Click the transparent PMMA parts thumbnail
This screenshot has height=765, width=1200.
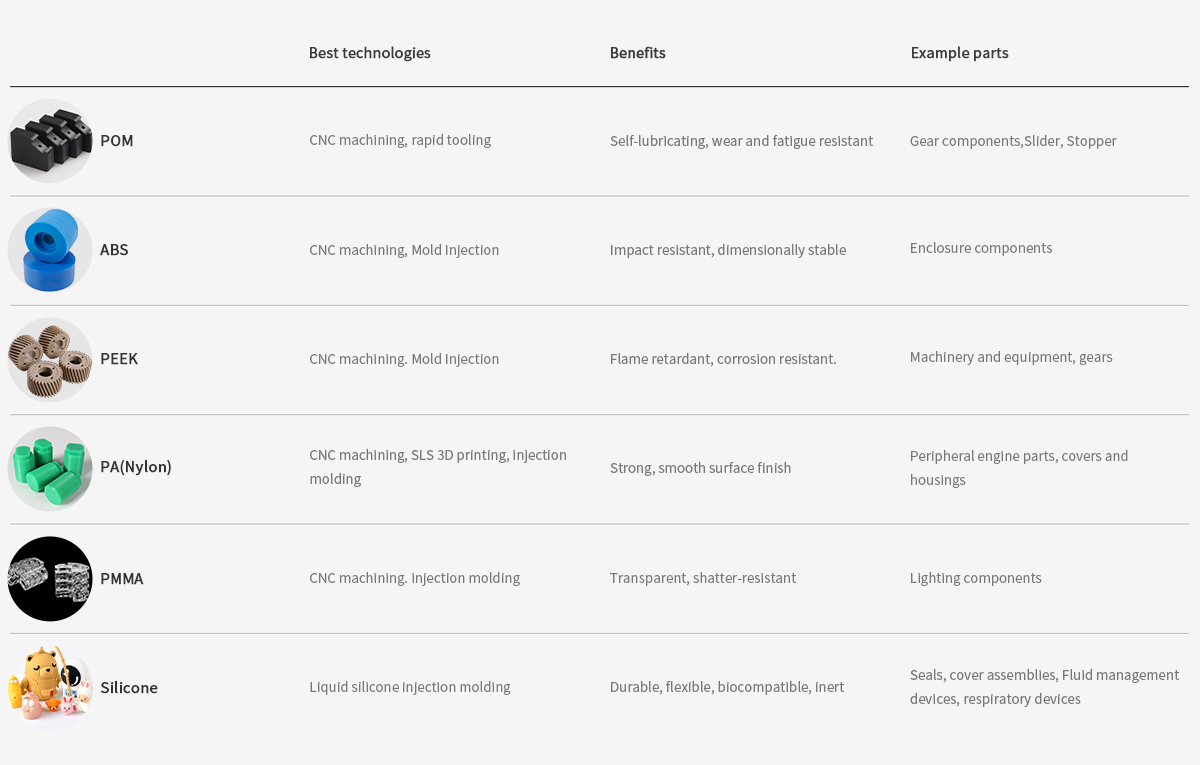(50, 578)
